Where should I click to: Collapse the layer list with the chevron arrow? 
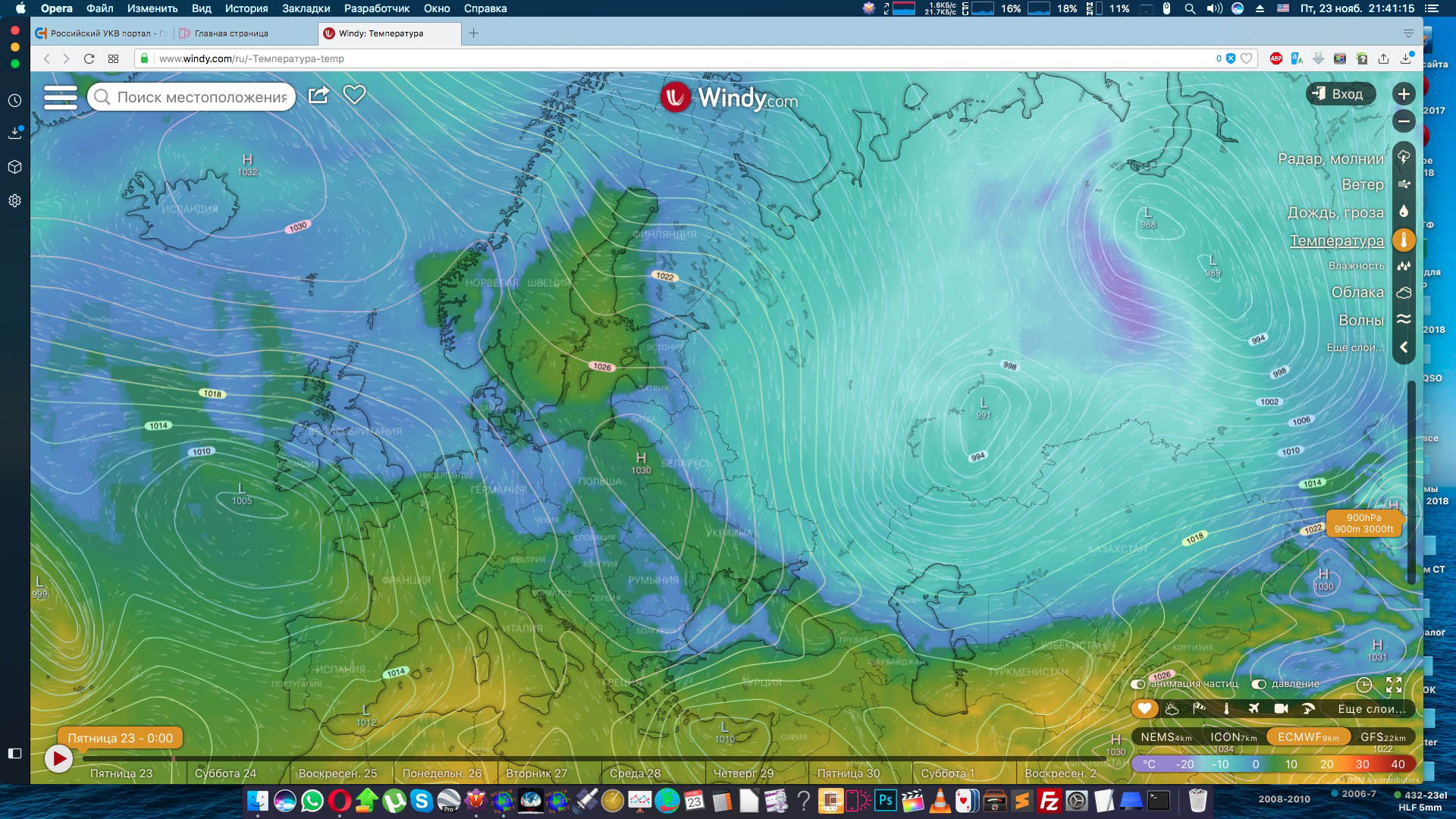pyautogui.click(x=1404, y=347)
